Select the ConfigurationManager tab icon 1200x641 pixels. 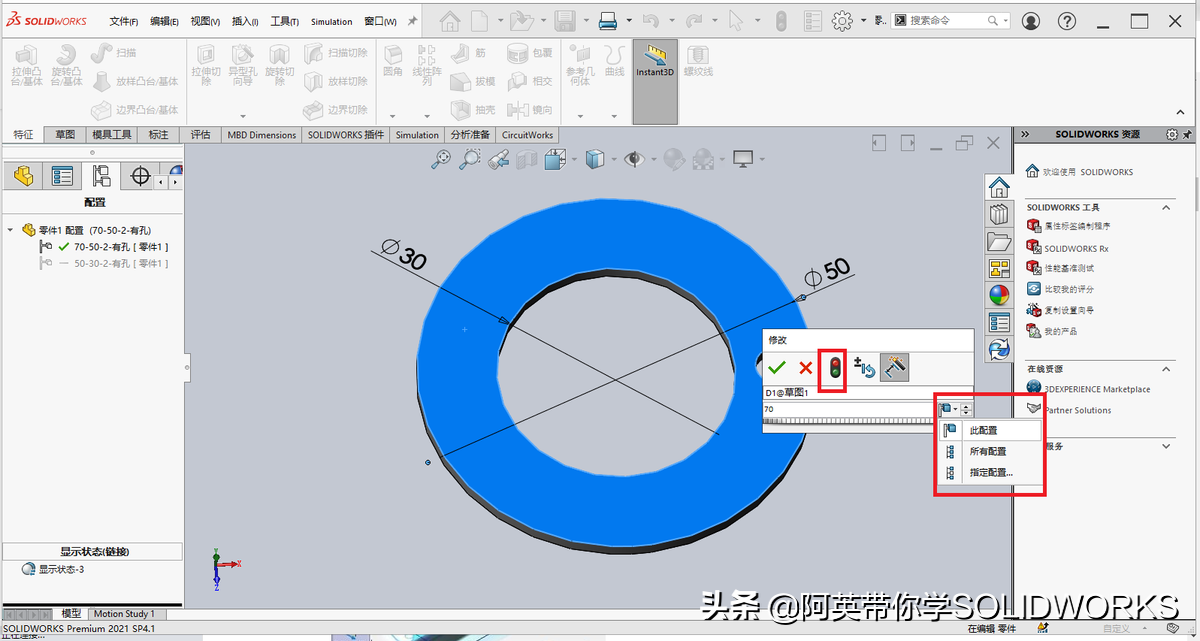pyautogui.click(x=101, y=177)
